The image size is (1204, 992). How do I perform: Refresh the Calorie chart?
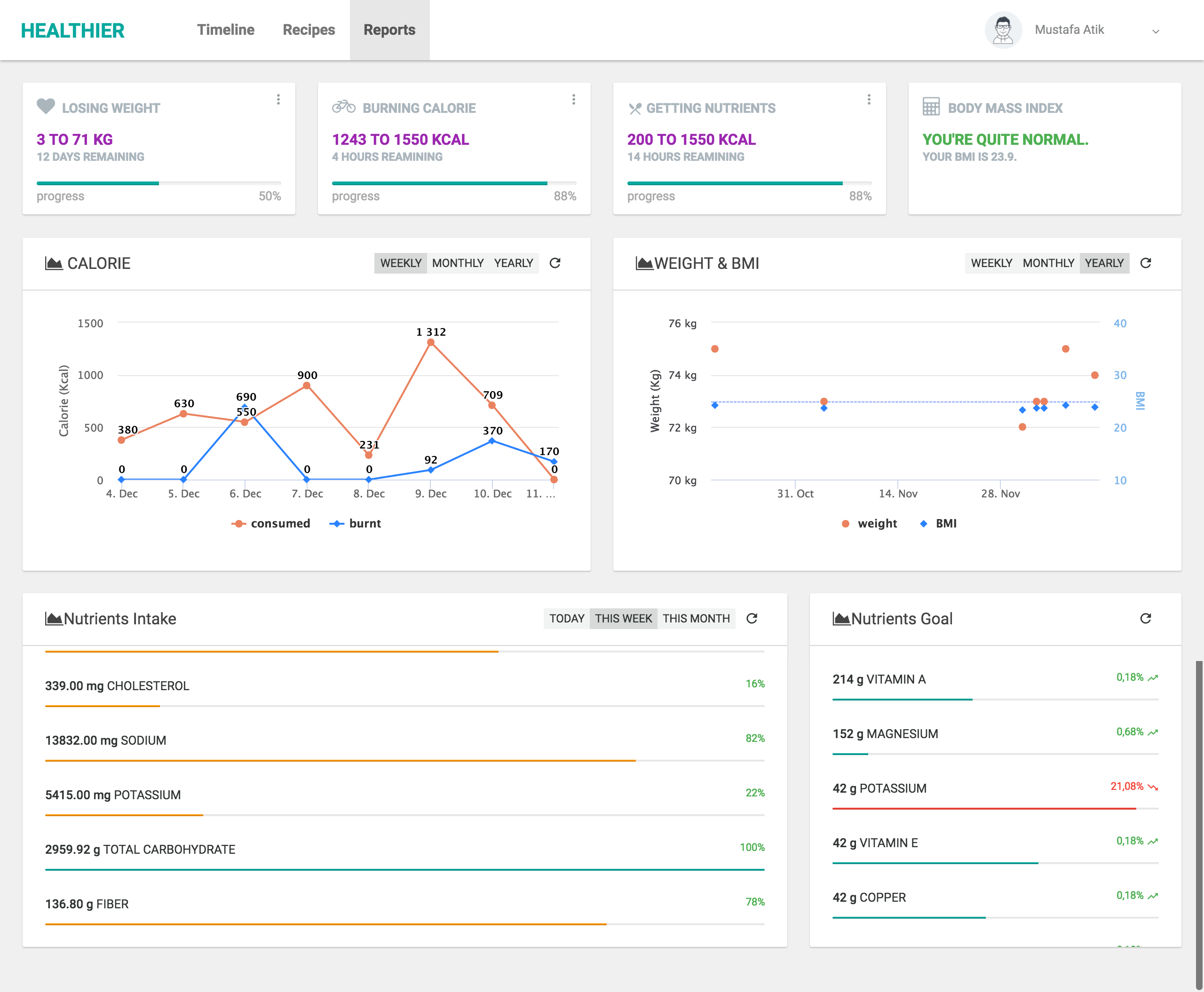tap(554, 263)
